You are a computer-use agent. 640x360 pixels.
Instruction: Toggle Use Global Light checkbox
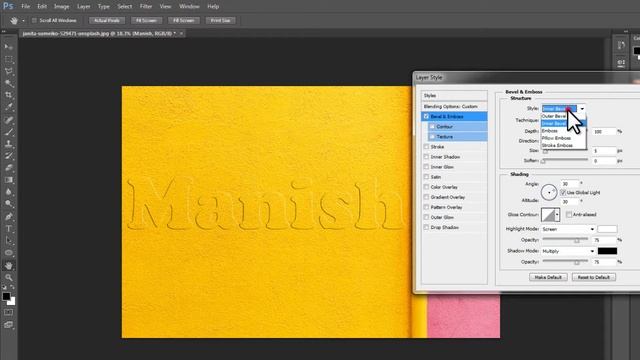pos(563,192)
